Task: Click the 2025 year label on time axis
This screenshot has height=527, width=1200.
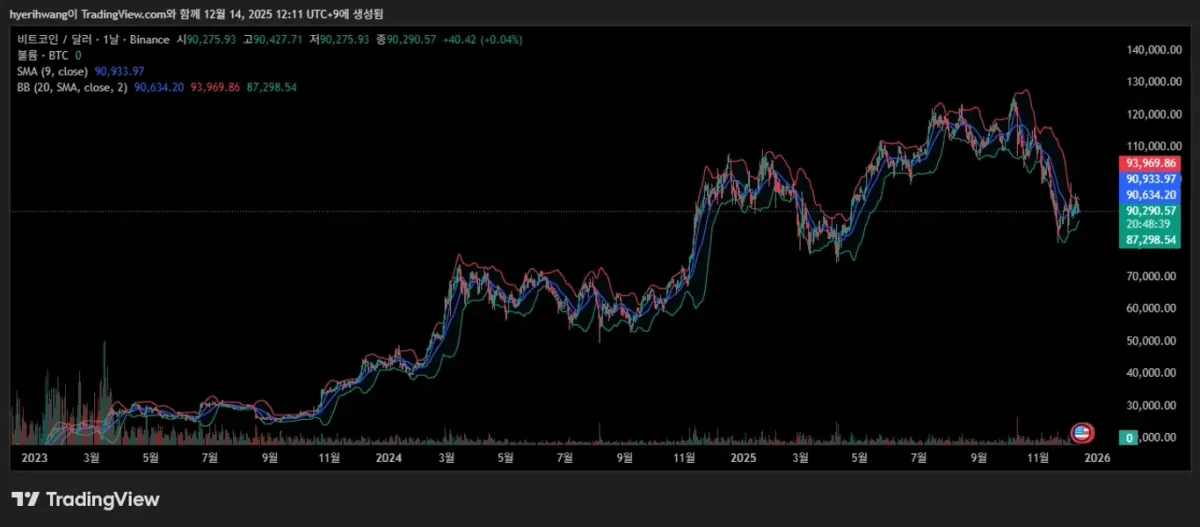Action: click(743, 457)
